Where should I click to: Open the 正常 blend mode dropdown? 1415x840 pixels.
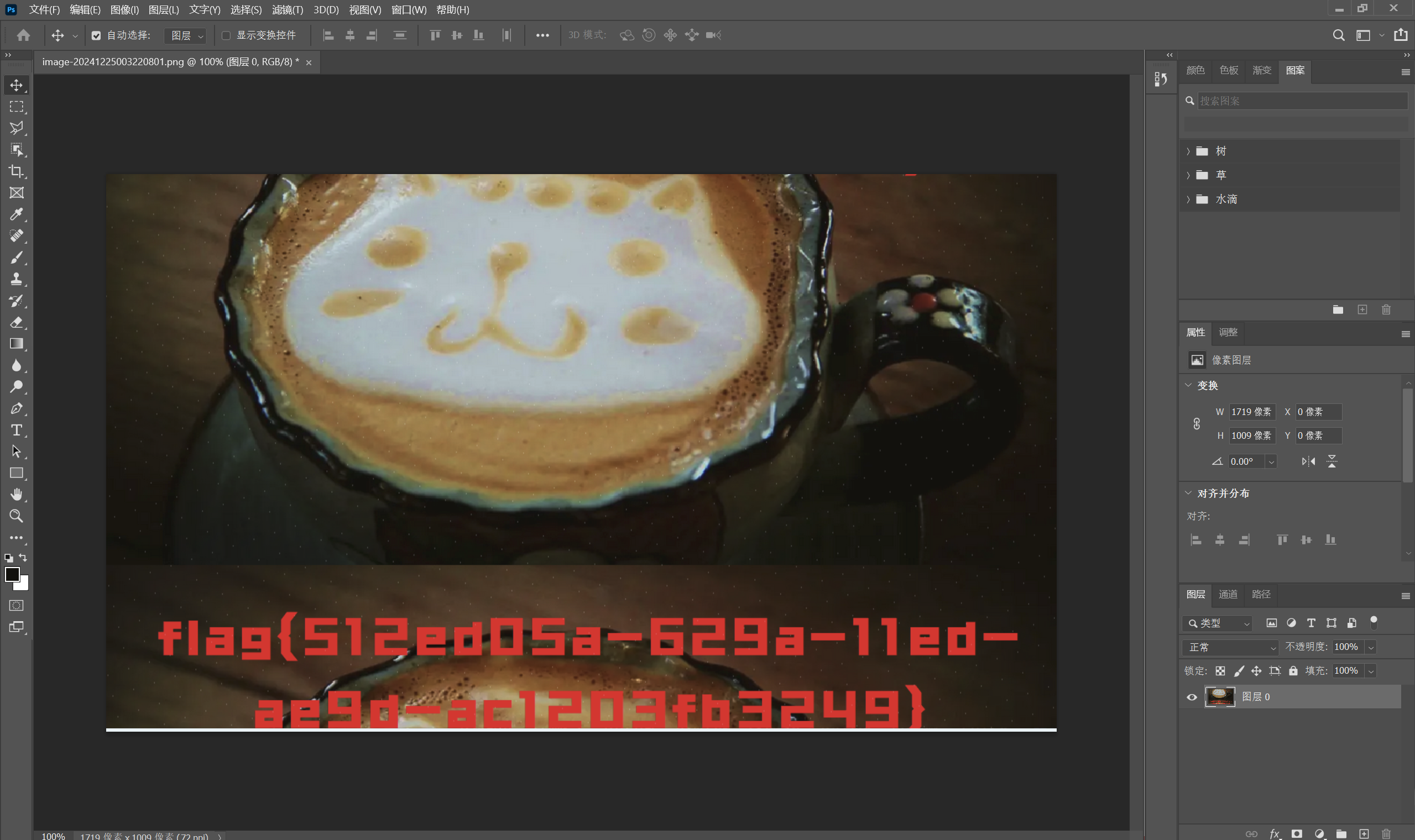[1230, 647]
